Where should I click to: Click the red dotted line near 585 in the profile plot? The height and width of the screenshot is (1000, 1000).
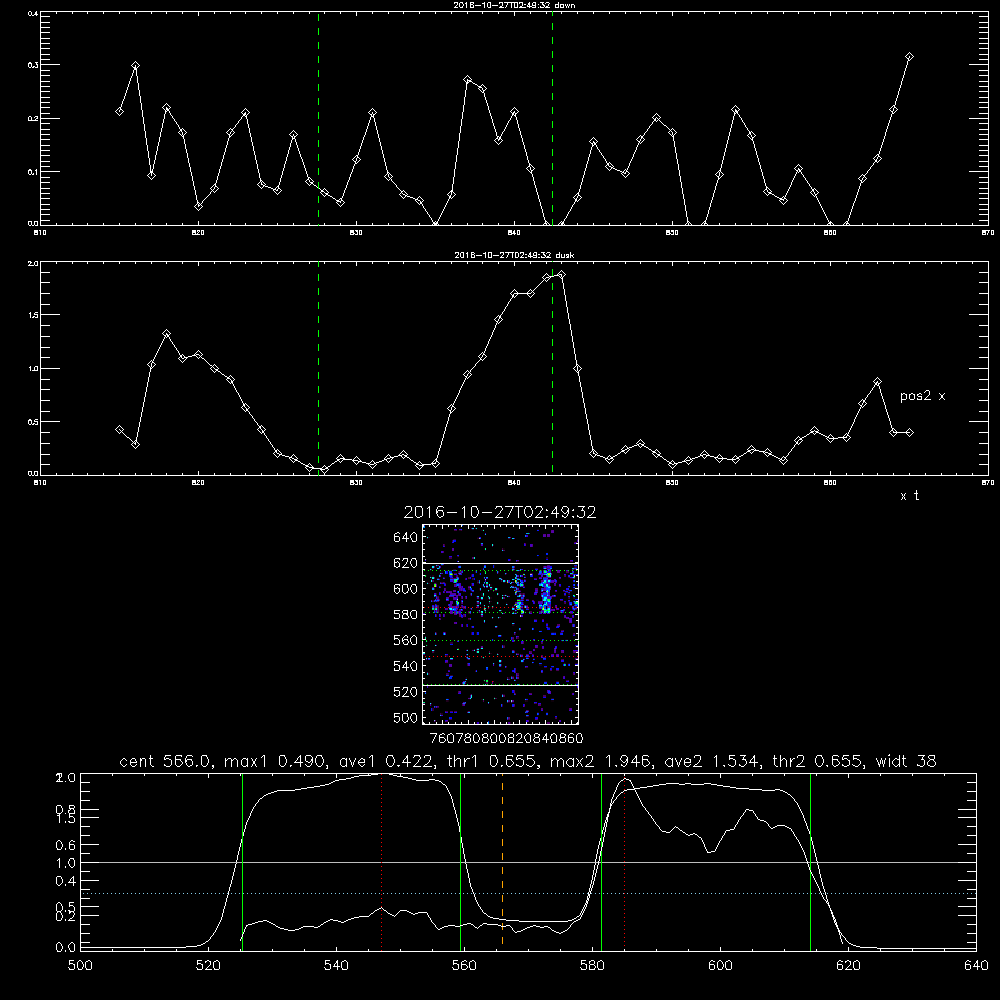click(624, 861)
